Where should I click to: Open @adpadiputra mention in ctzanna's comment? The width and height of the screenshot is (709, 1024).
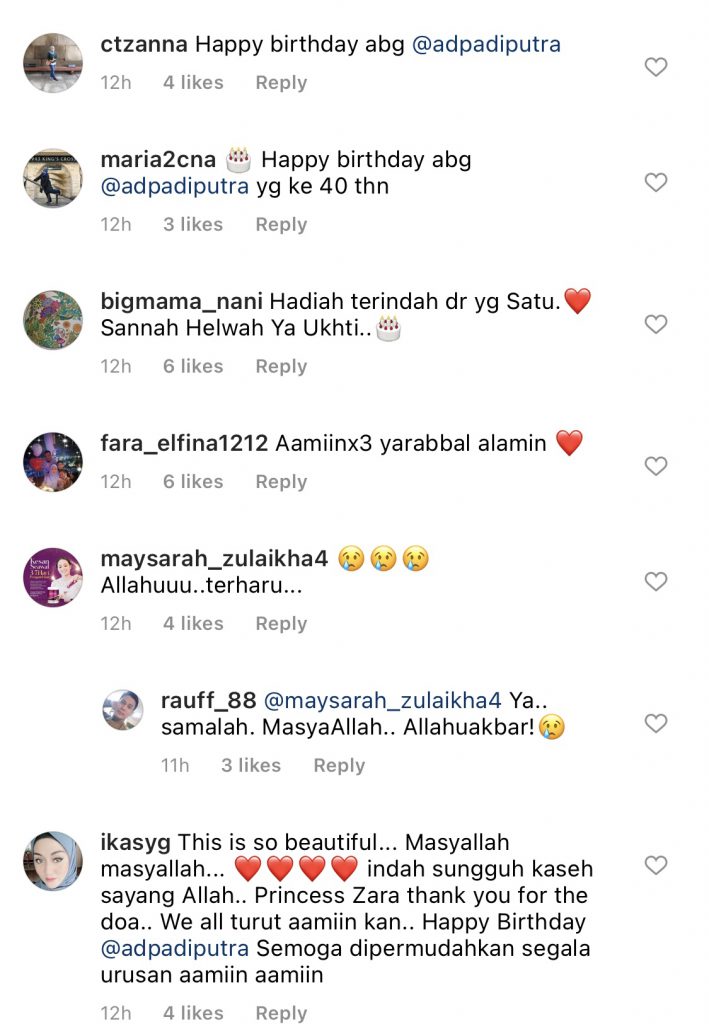(x=486, y=44)
